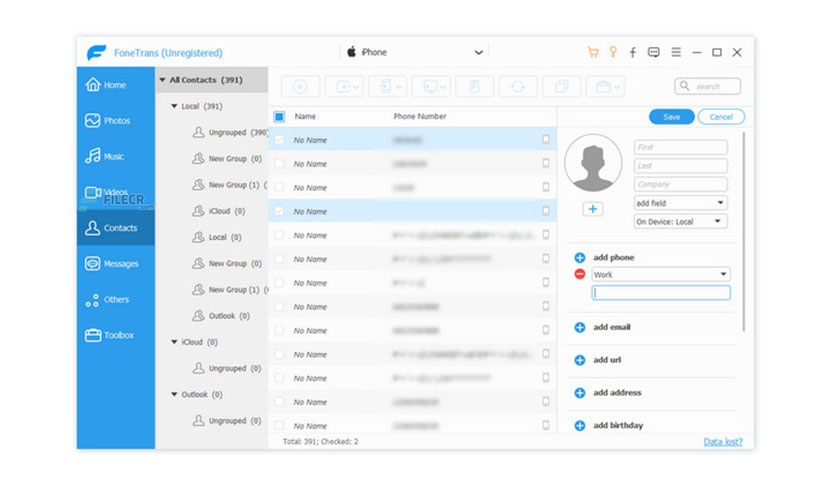Click the plus button under the avatar

click(592, 209)
